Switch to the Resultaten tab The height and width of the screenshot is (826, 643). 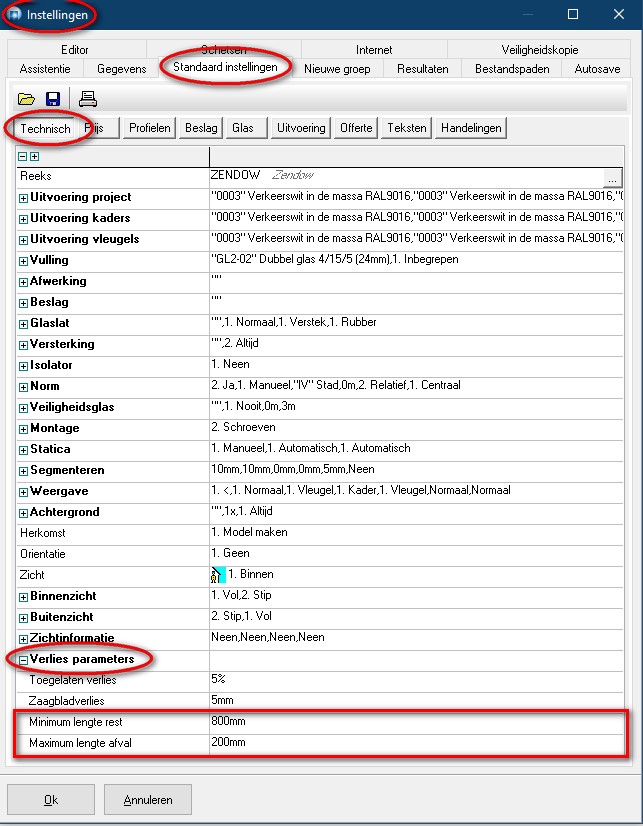pyautogui.click(x=423, y=68)
